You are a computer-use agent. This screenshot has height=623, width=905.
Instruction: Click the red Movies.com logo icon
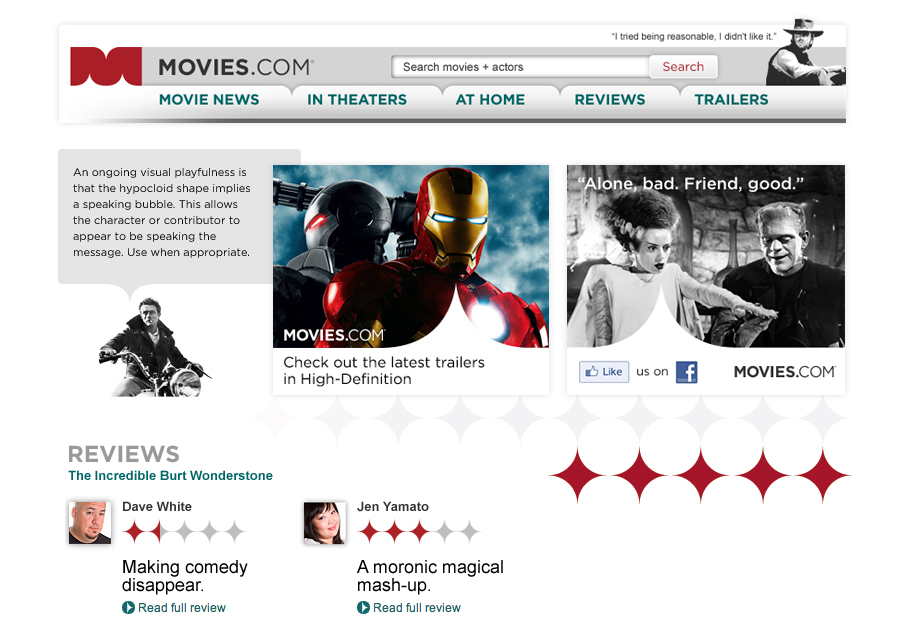(x=105, y=66)
